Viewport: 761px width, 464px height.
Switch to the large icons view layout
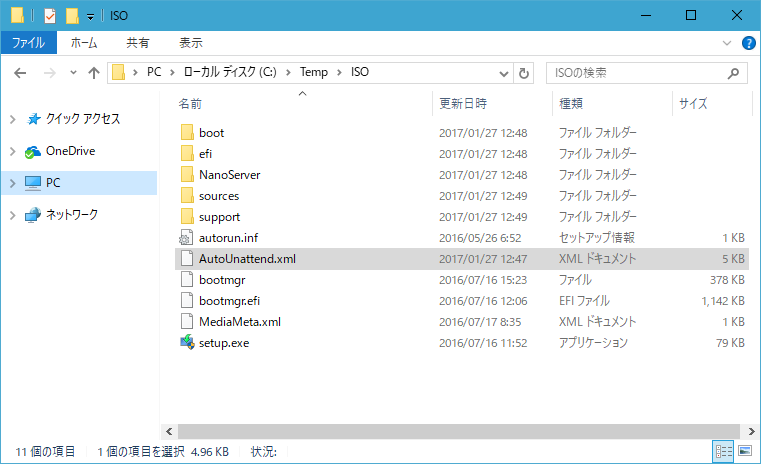click(x=744, y=451)
